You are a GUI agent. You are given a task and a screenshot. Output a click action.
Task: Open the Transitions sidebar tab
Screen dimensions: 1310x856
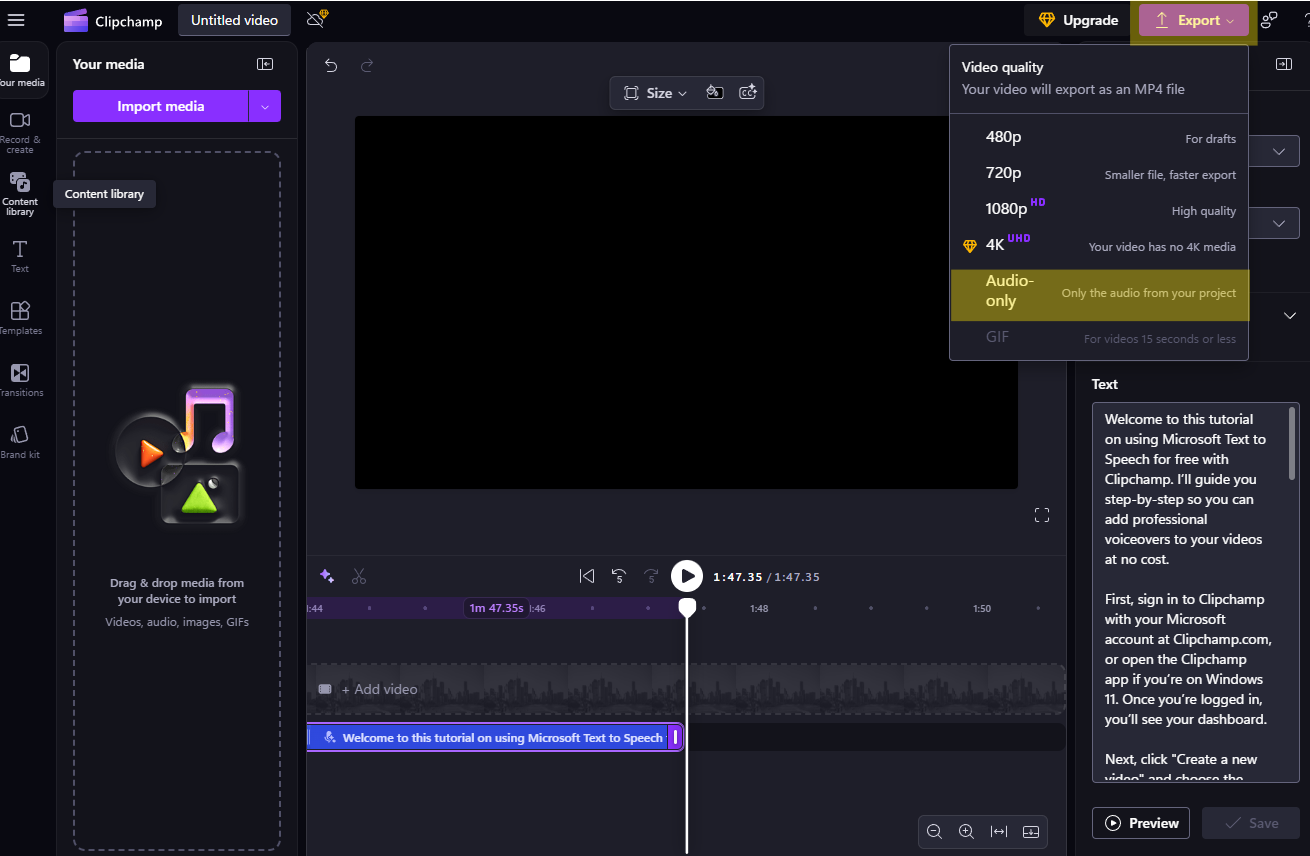click(20, 380)
